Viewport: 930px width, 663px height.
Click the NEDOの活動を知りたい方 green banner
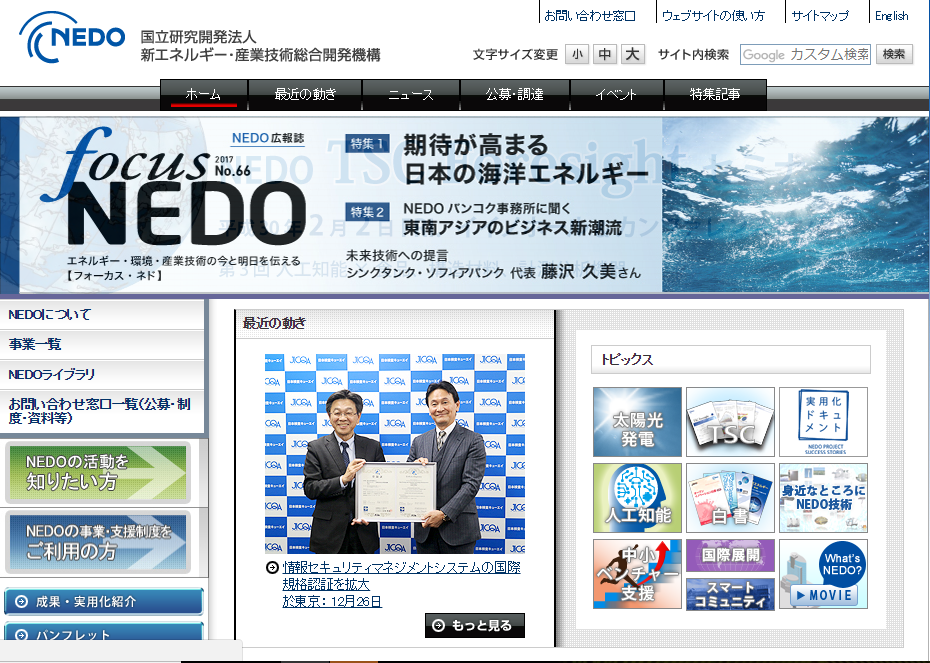pos(98,472)
